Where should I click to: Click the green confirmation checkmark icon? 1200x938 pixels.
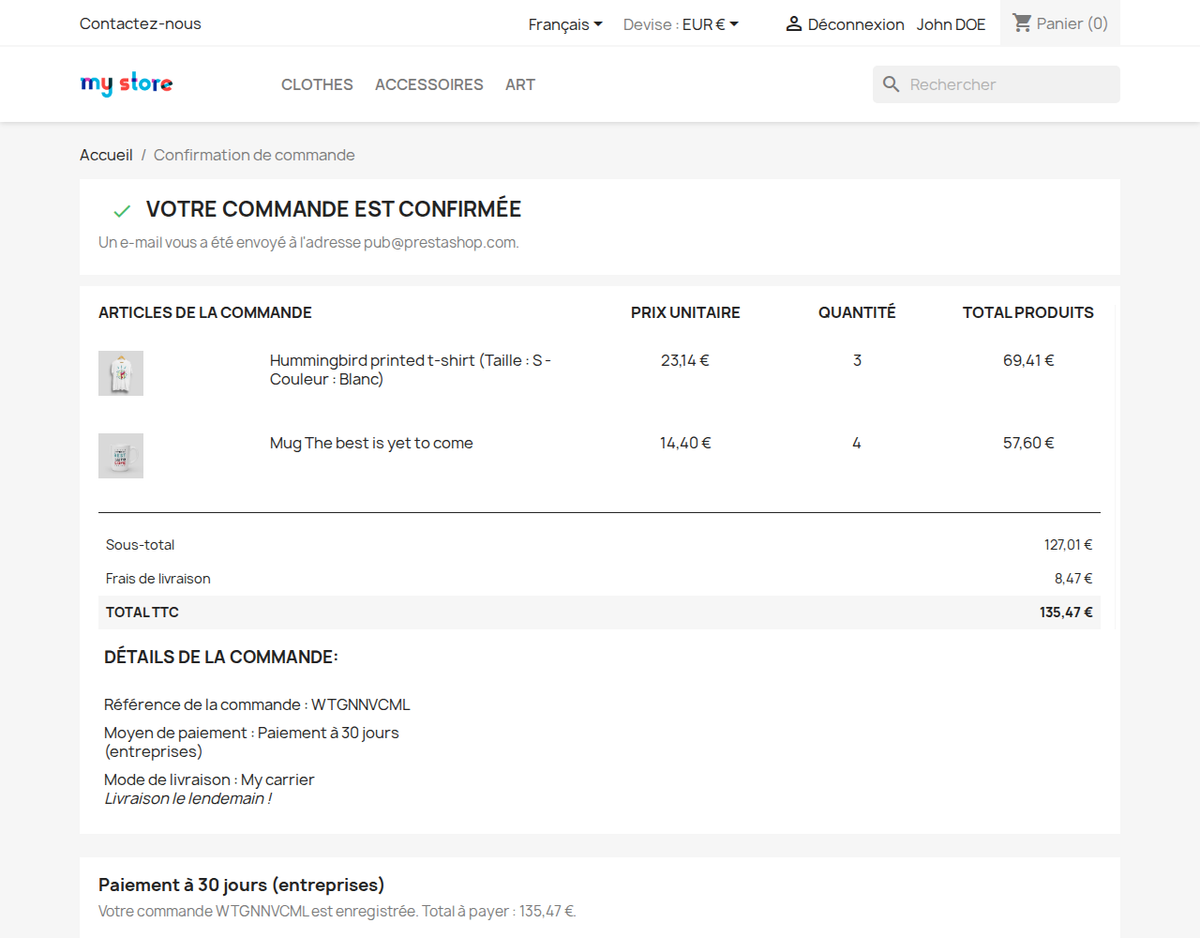coord(122,211)
